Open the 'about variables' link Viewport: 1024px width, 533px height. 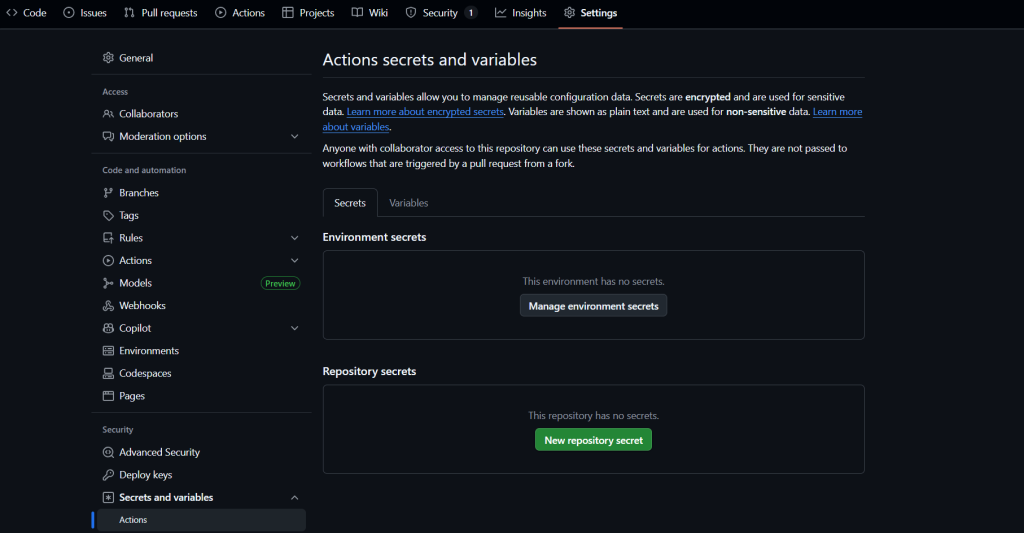[x=356, y=127]
